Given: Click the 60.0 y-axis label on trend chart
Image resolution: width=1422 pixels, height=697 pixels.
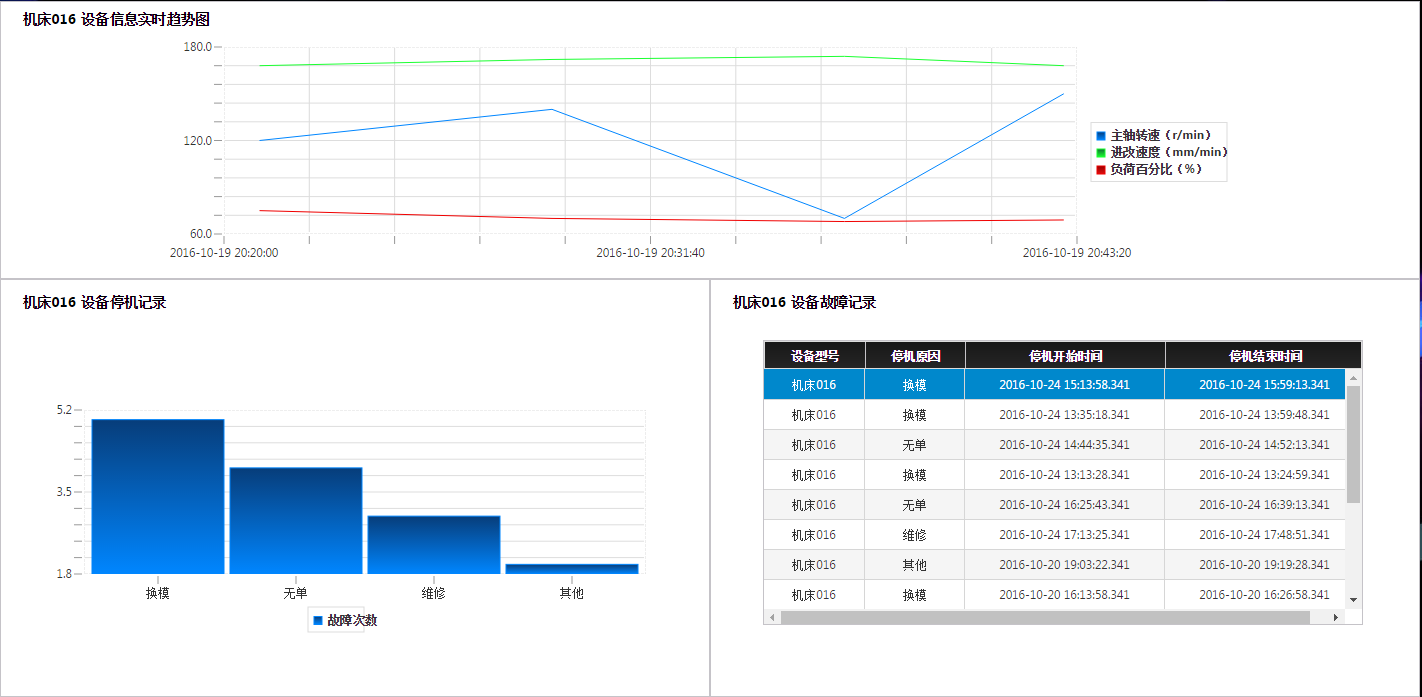Looking at the screenshot, I should (x=200, y=234).
